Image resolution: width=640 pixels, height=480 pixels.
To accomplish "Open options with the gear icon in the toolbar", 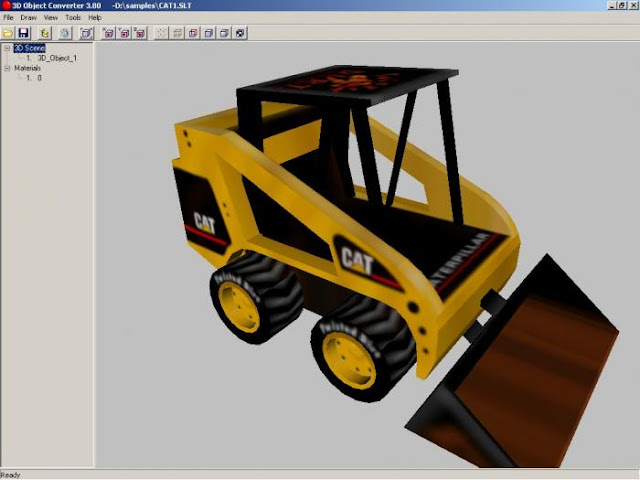I will [65, 33].
